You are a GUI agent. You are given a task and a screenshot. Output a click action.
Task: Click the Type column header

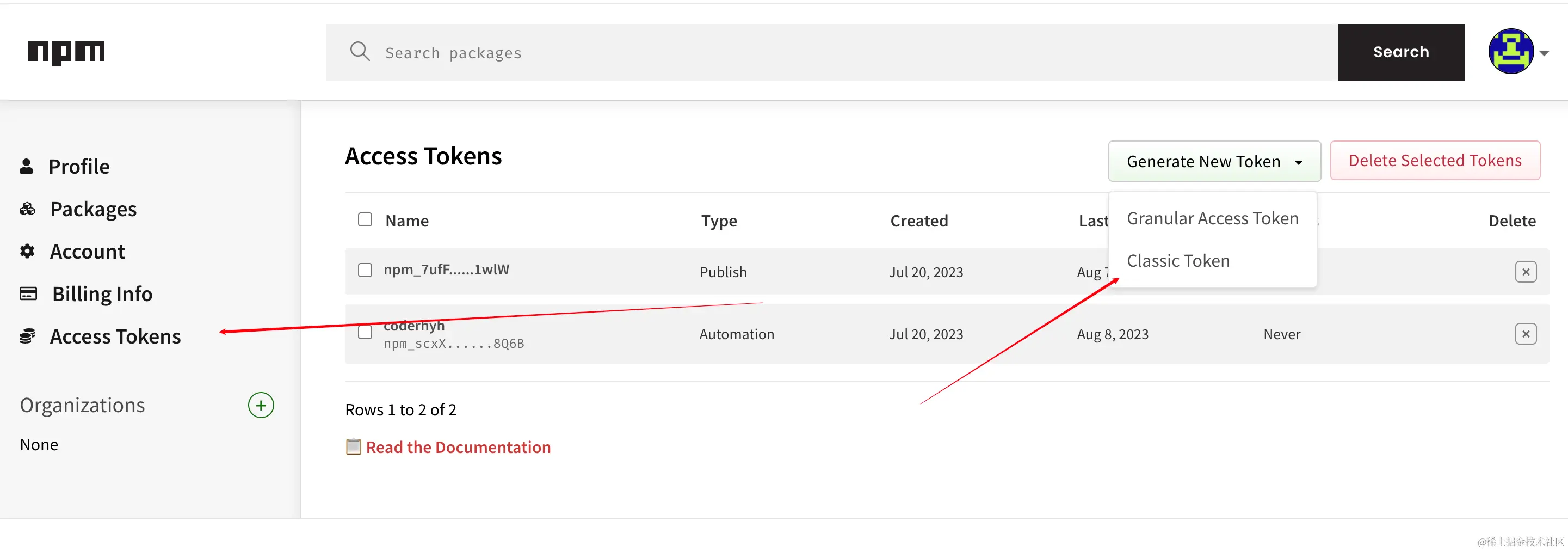719,222
